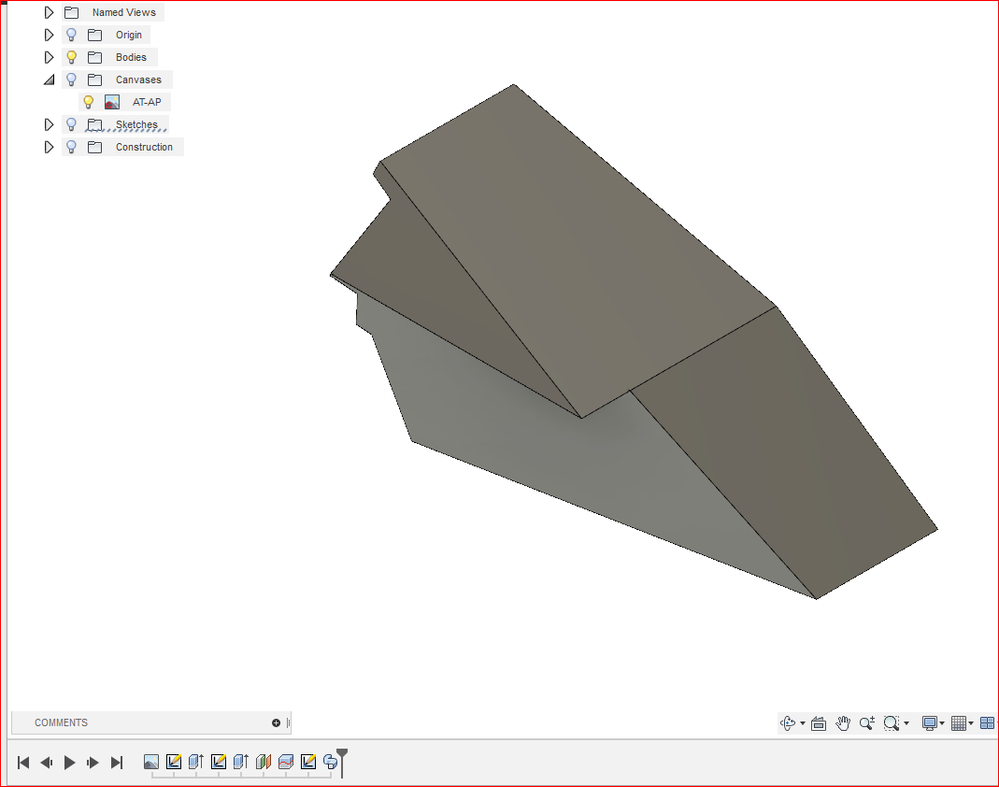Play the design timeline

pos(69,762)
